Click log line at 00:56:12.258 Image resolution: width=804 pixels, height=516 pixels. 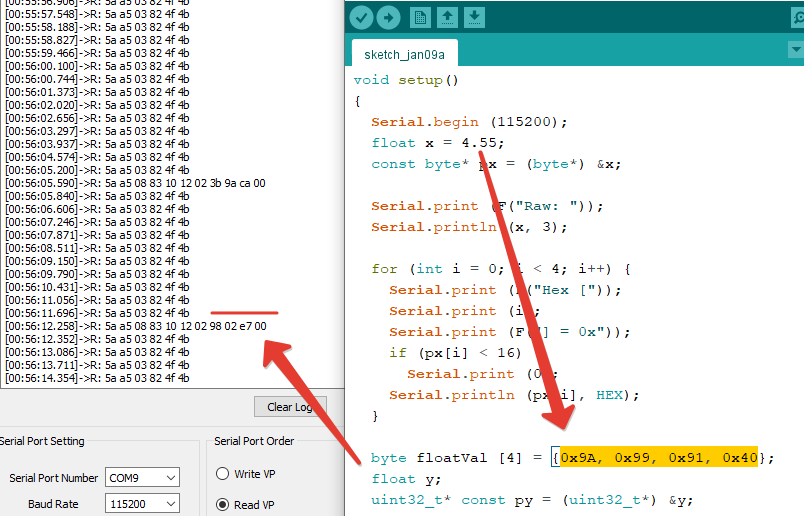136,326
